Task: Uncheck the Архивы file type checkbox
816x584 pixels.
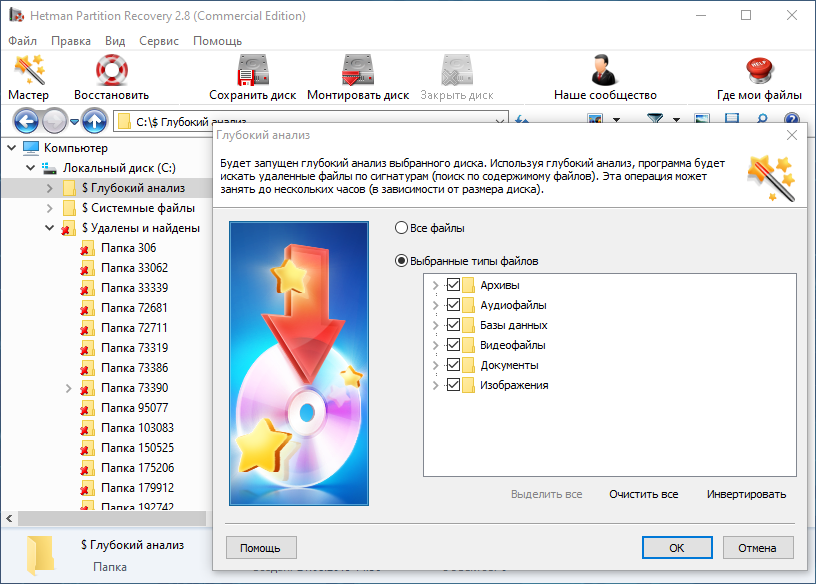Action: click(454, 285)
